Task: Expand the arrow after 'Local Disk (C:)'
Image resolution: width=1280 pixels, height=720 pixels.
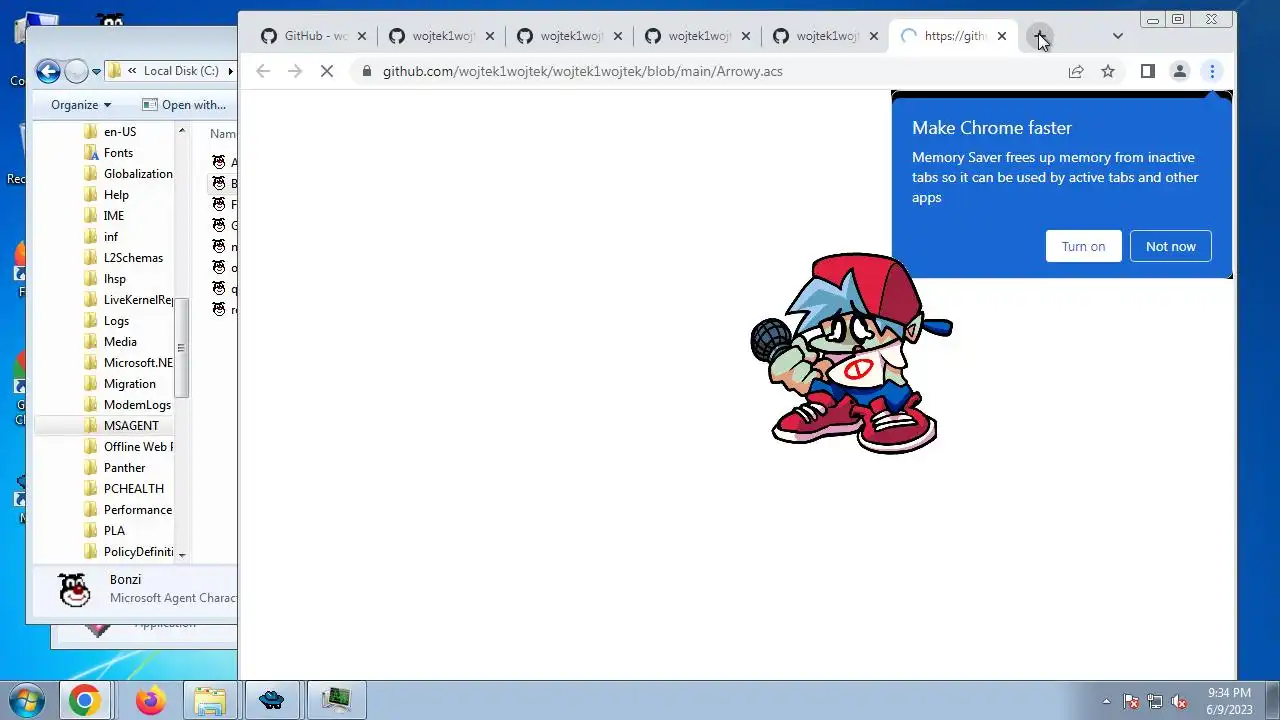Action: point(231,71)
